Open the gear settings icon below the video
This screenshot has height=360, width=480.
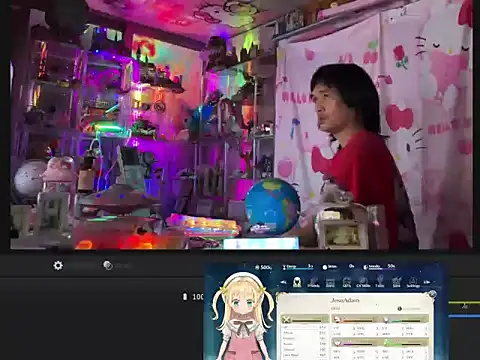(x=58, y=266)
